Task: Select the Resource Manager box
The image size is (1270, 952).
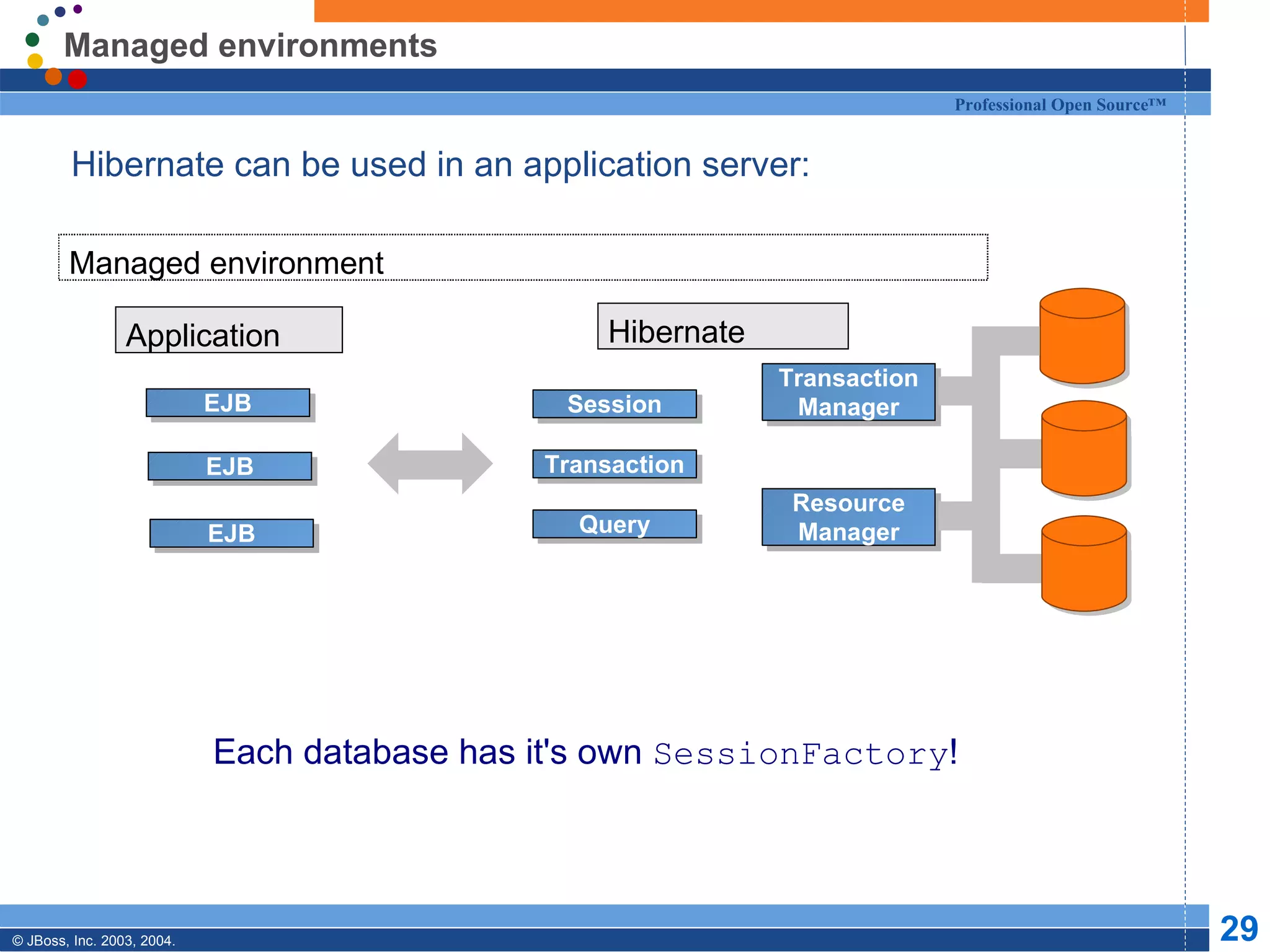Action: point(848,517)
